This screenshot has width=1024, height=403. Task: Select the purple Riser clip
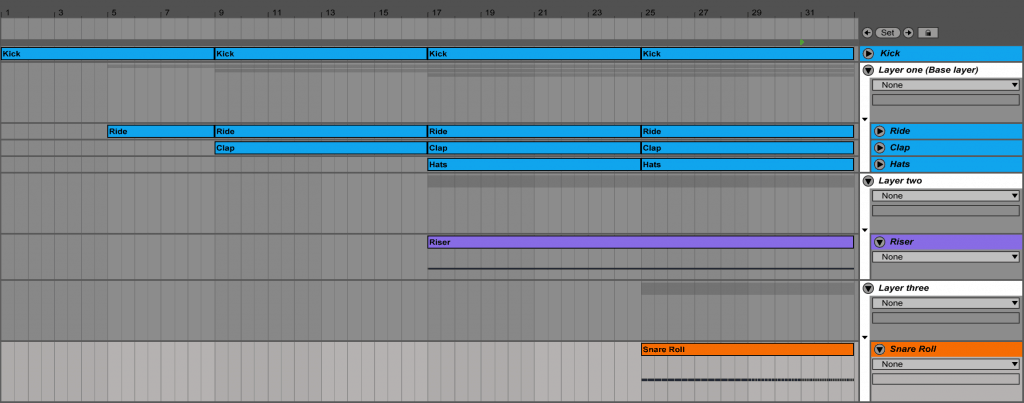(641, 242)
